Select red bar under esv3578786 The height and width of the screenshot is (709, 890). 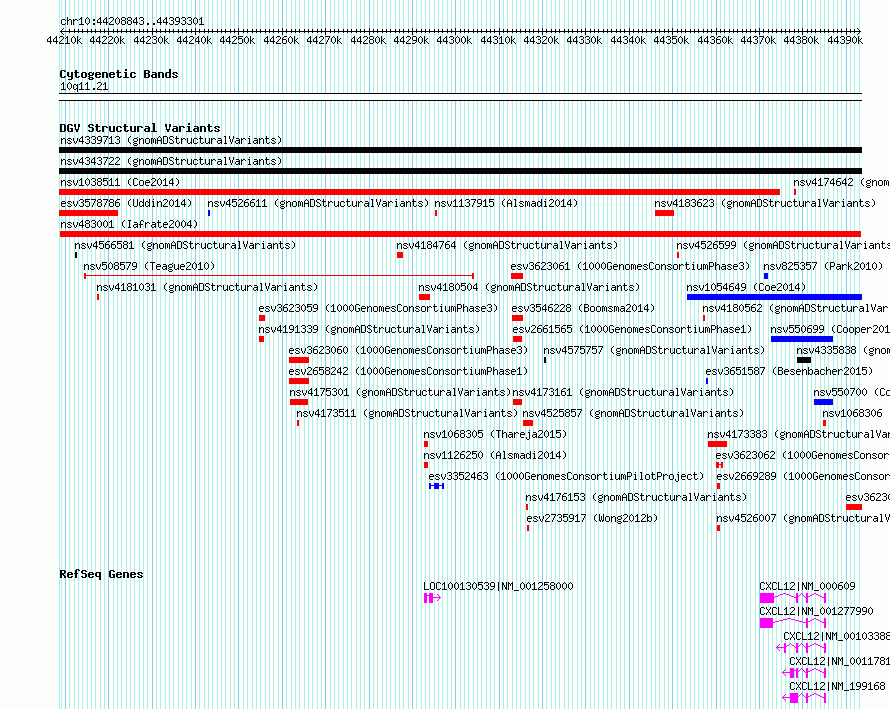tap(89, 213)
